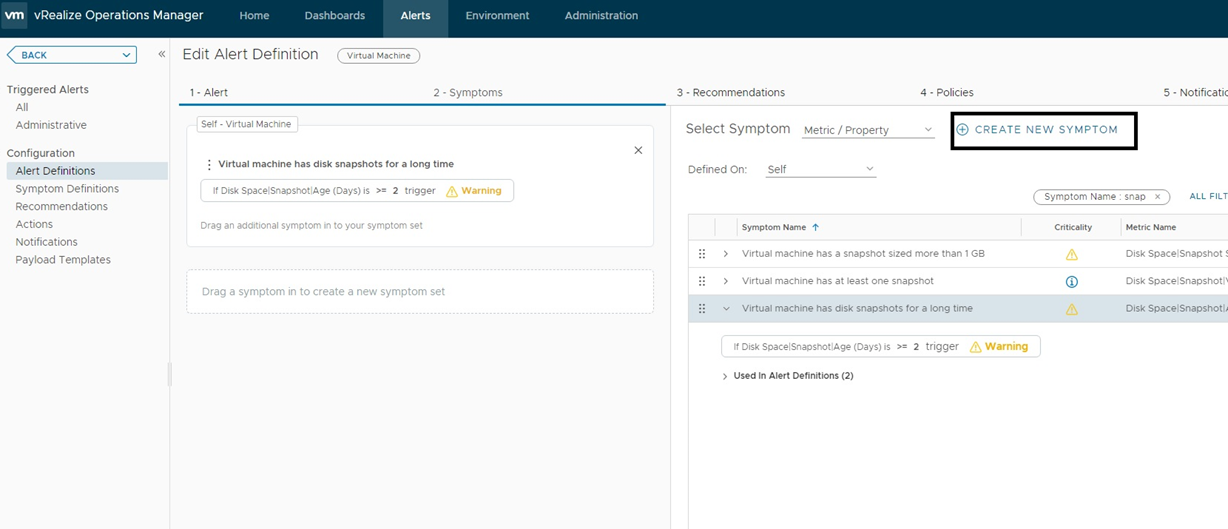Remove the symptom set with X icon

(x=638, y=150)
